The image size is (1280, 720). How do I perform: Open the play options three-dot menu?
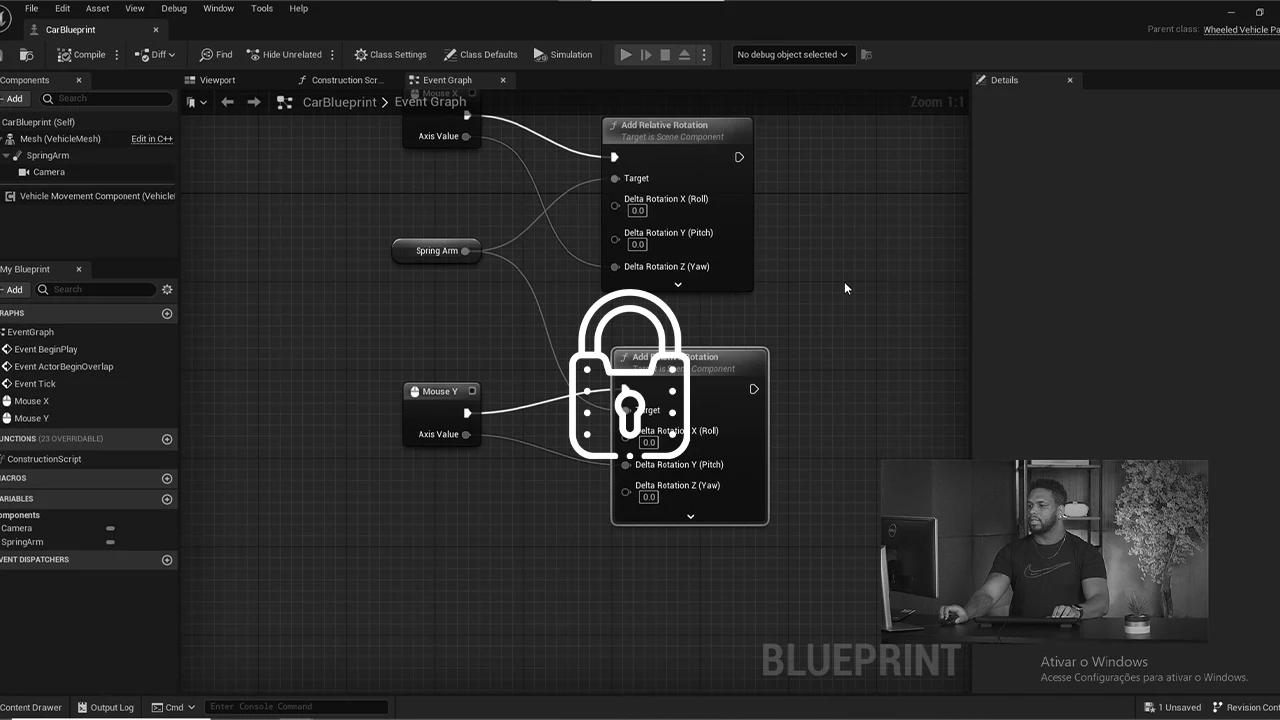pos(703,55)
